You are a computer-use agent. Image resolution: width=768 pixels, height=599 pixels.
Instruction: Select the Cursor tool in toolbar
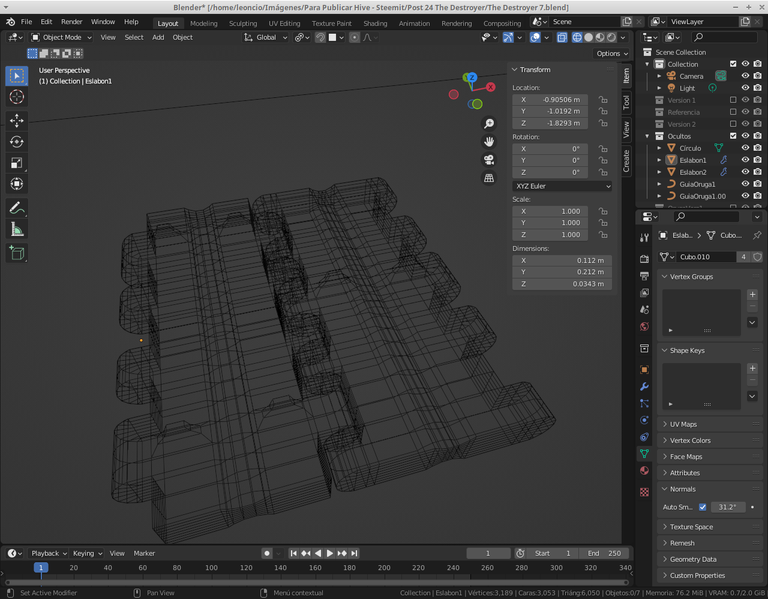[17, 96]
